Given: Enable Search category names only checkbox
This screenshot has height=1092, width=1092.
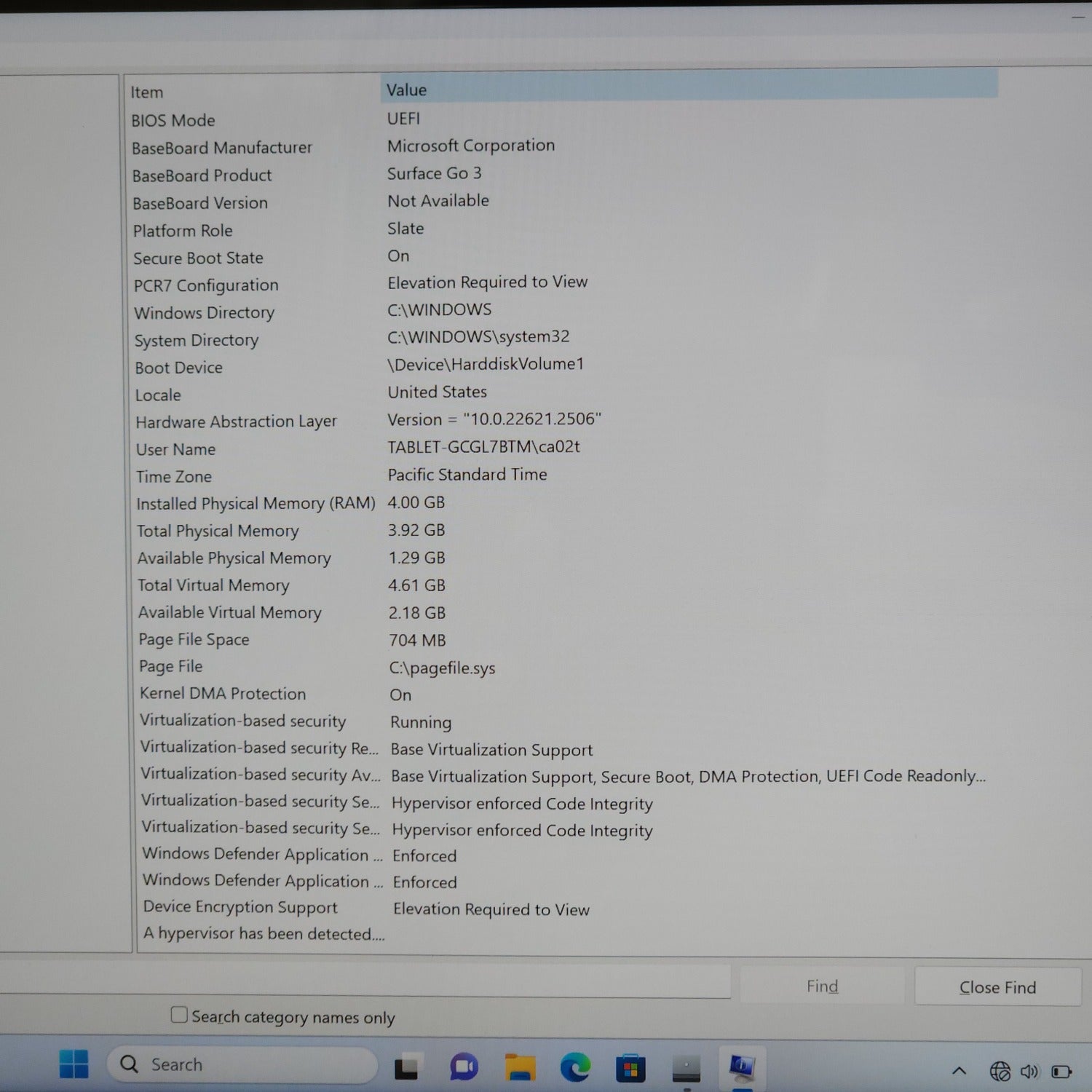Looking at the screenshot, I should click(x=179, y=1015).
